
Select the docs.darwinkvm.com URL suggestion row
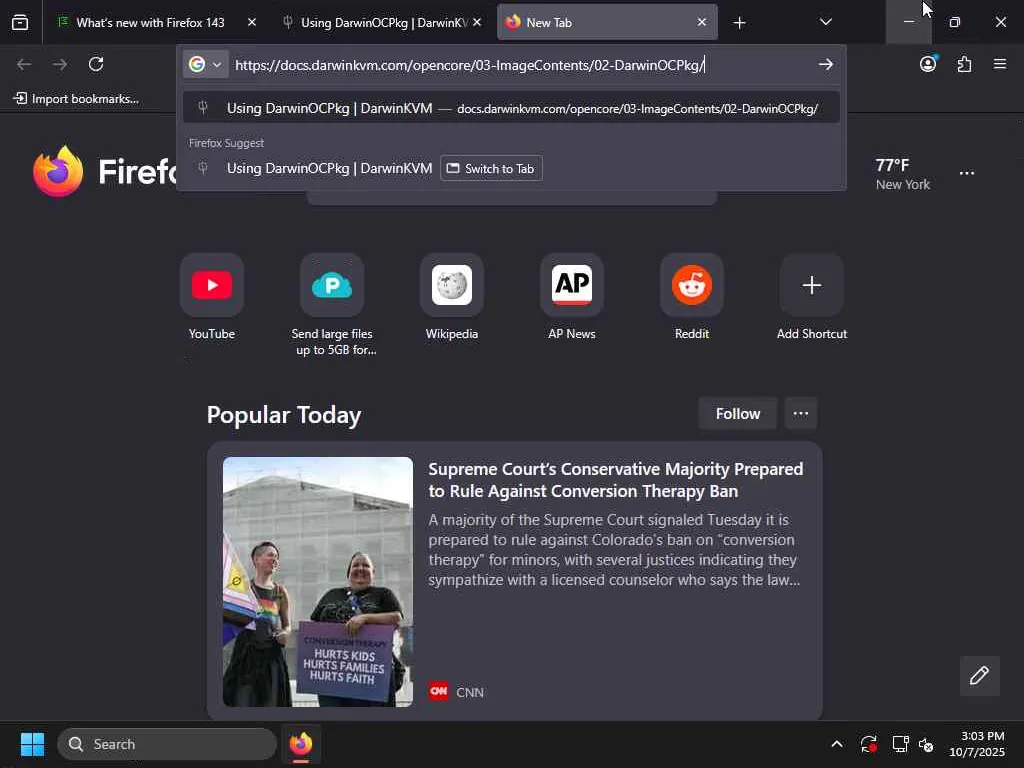pyautogui.click(x=511, y=108)
